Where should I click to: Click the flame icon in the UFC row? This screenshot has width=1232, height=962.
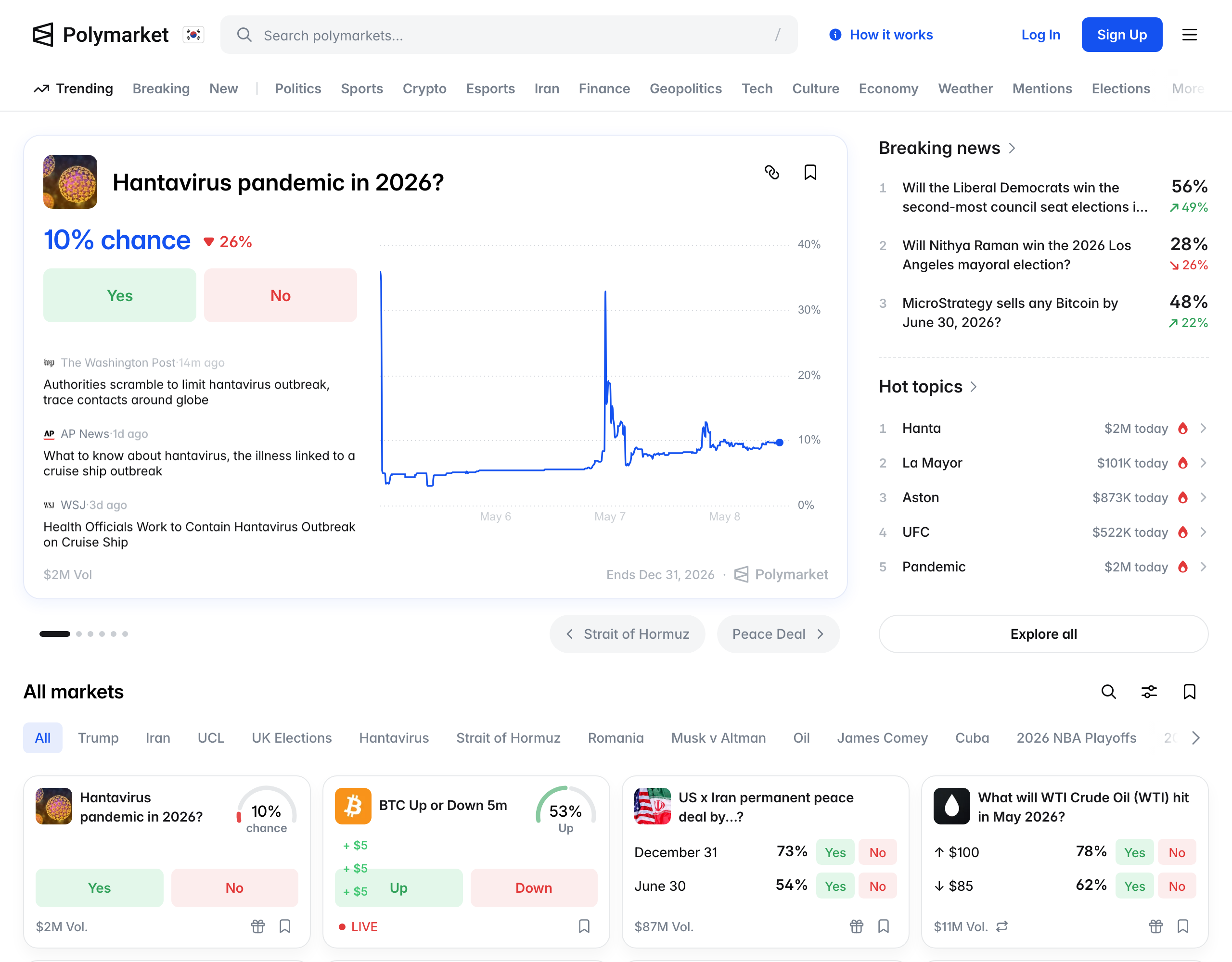[1183, 532]
